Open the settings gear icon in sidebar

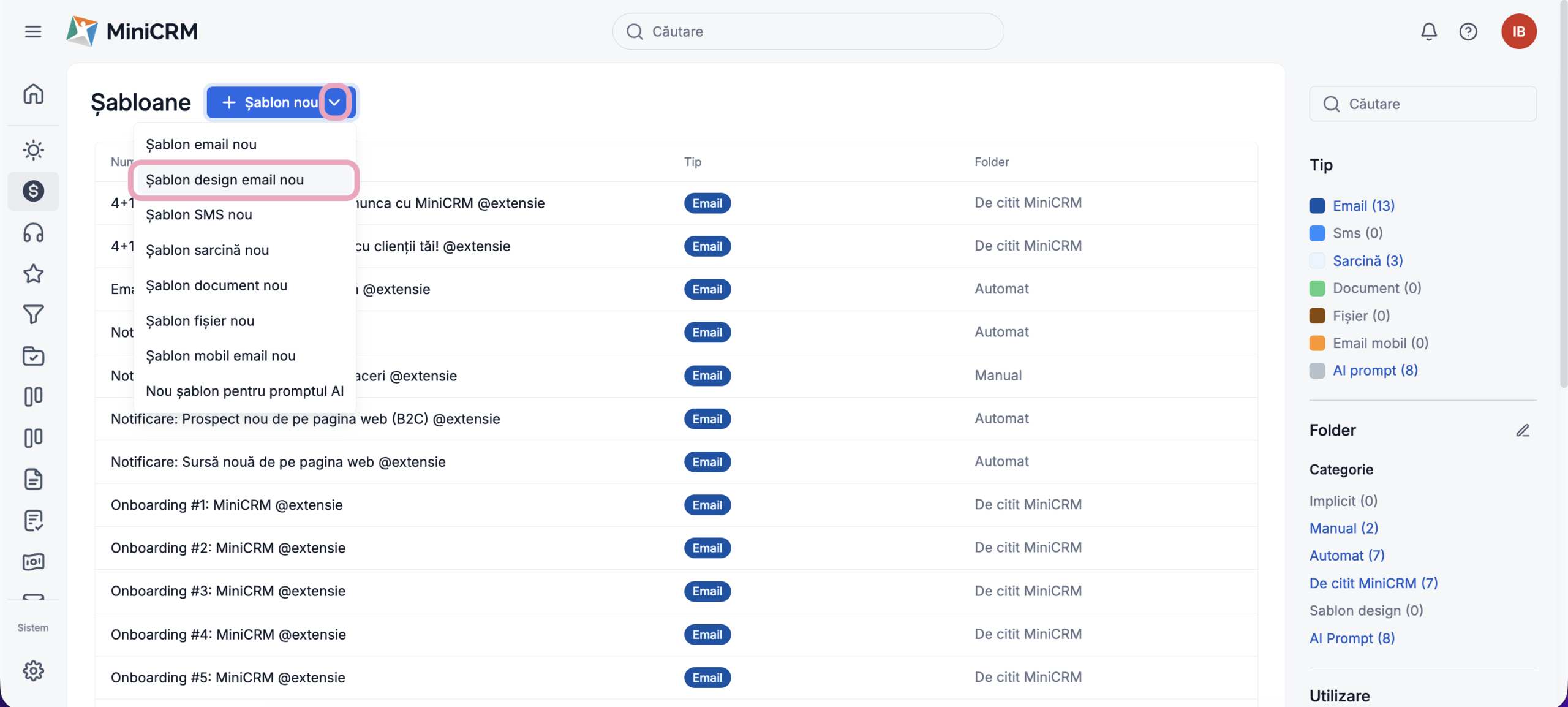[x=33, y=670]
